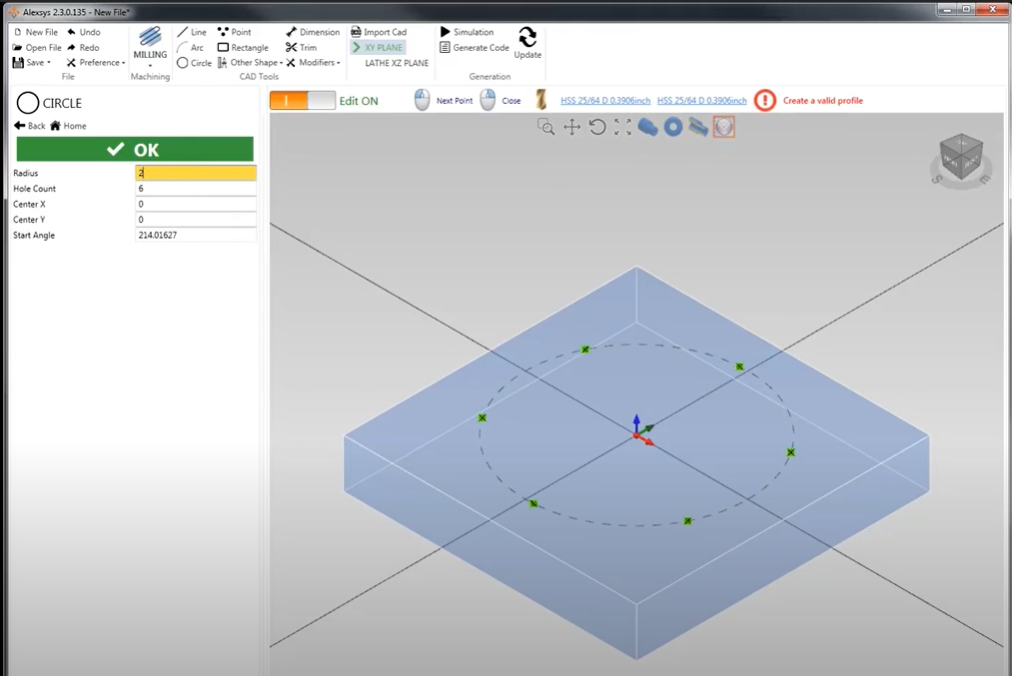Viewport: 1012px width, 676px height.
Task: Toggle the highlighted transparency view icon
Action: pos(724,127)
